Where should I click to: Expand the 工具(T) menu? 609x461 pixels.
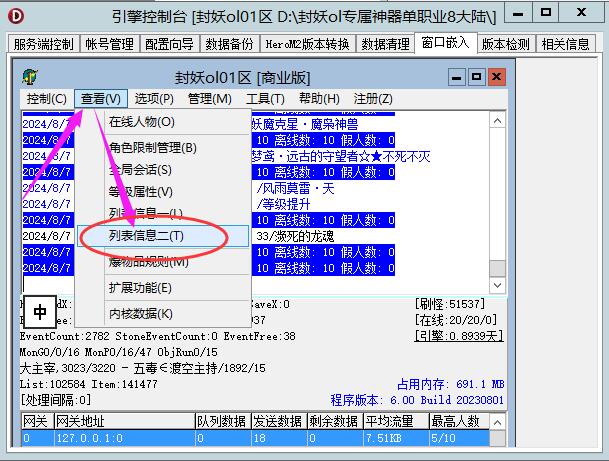[265, 99]
